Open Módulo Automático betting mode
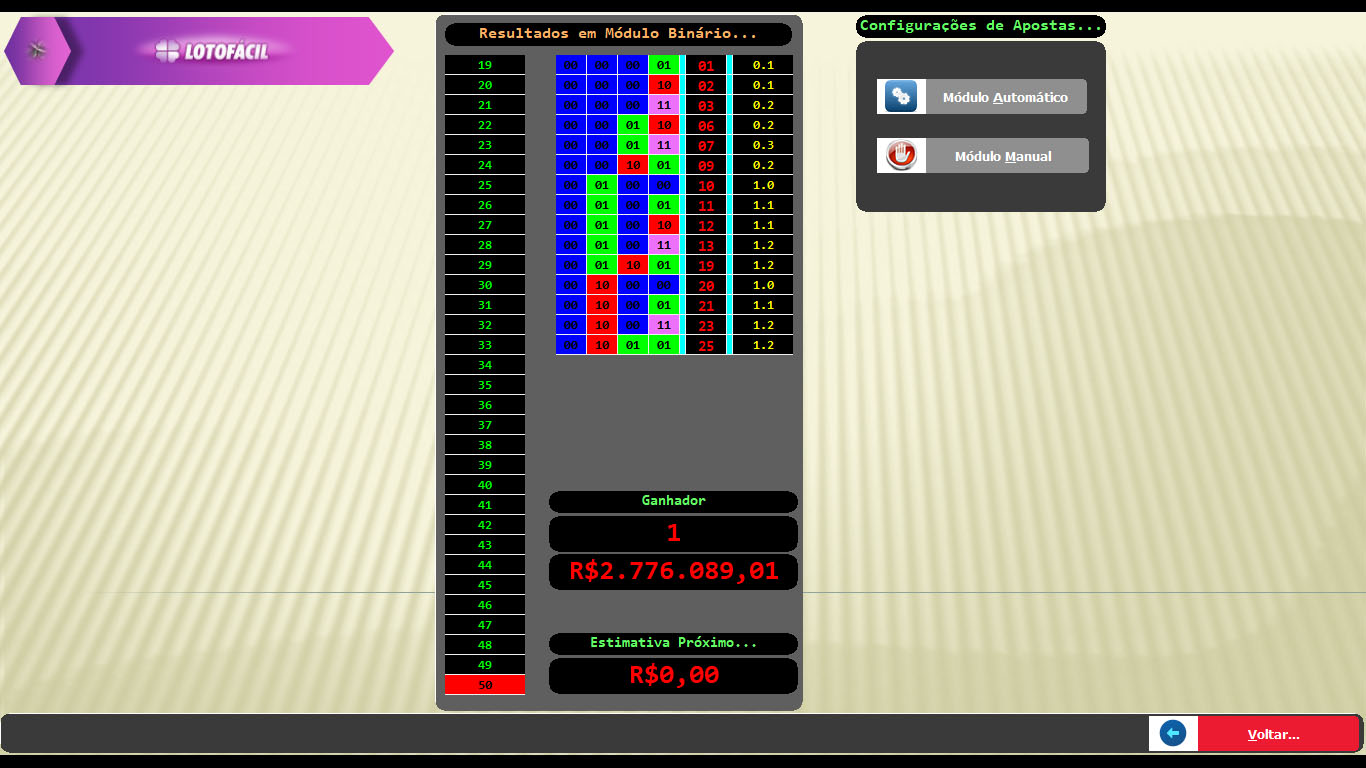 tap(1005, 97)
